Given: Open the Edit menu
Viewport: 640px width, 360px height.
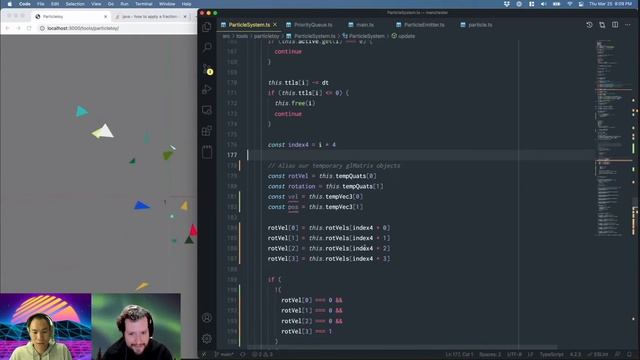Looking at the screenshot, I should click(55, 4).
